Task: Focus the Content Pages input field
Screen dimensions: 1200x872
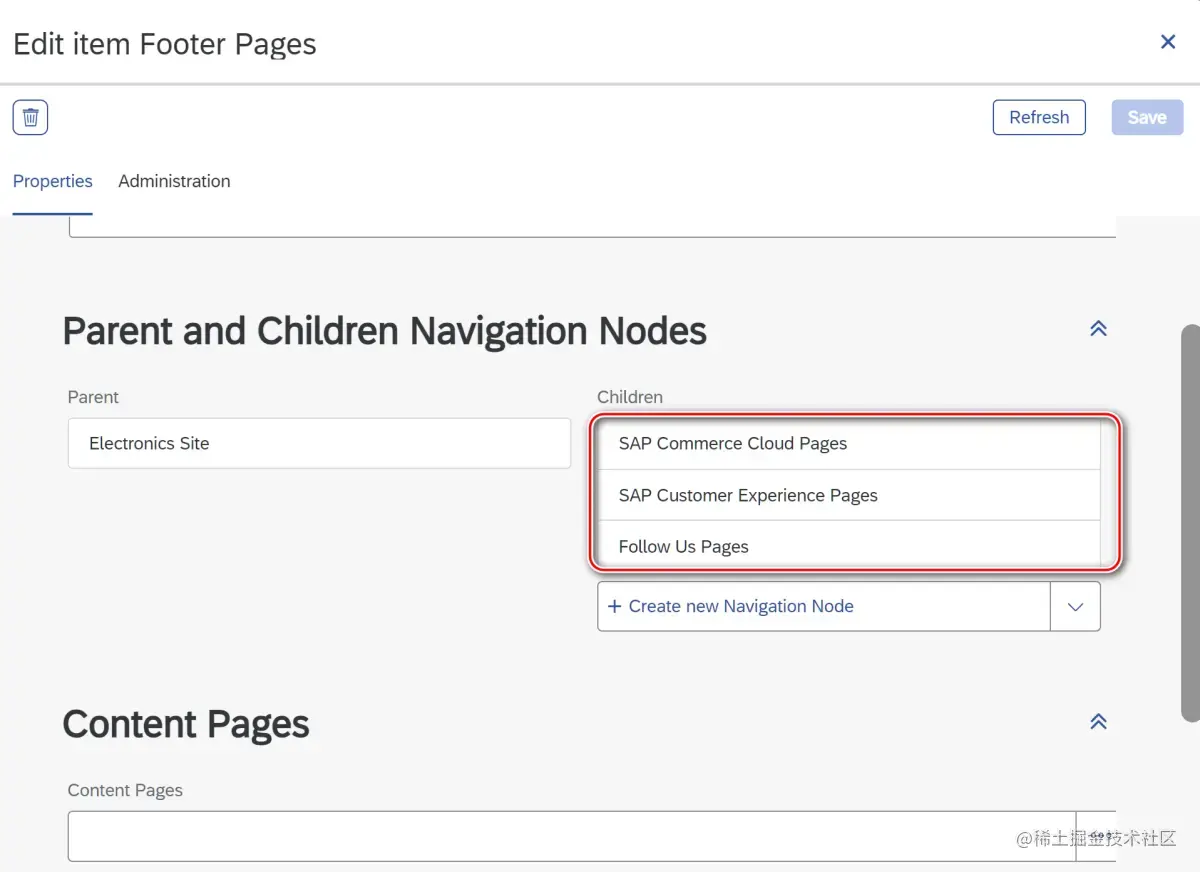Action: point(570,836)
